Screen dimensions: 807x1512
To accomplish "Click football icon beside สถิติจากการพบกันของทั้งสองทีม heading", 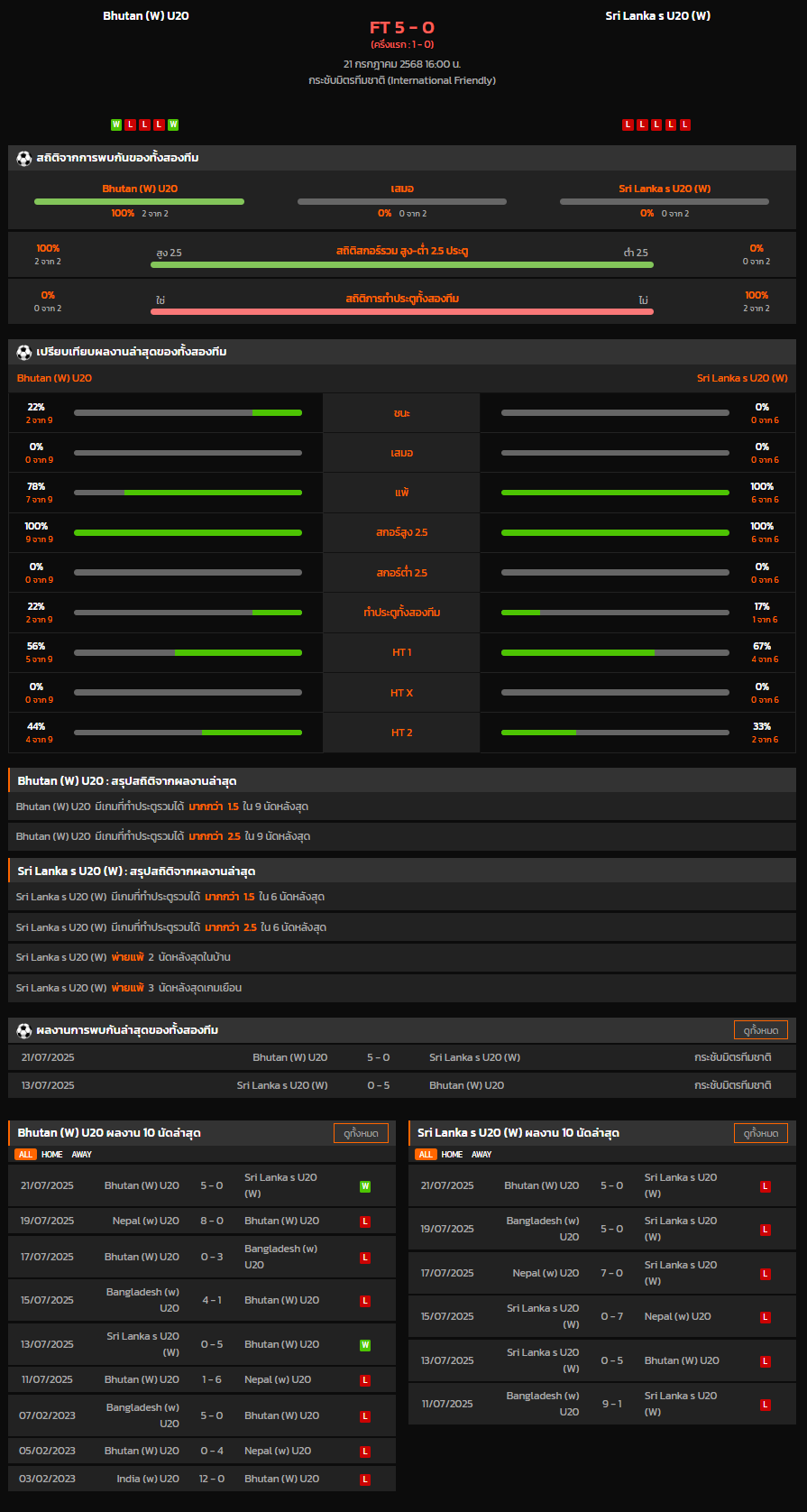I will click(x=24, y=158).
